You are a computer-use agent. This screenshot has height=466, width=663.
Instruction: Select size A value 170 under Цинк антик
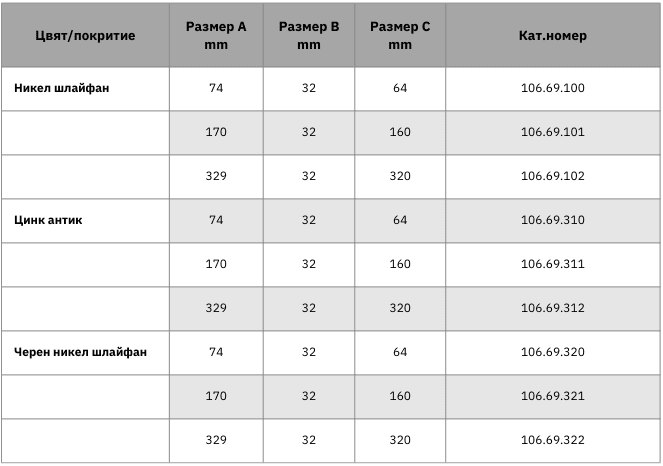tap(216, 264)
